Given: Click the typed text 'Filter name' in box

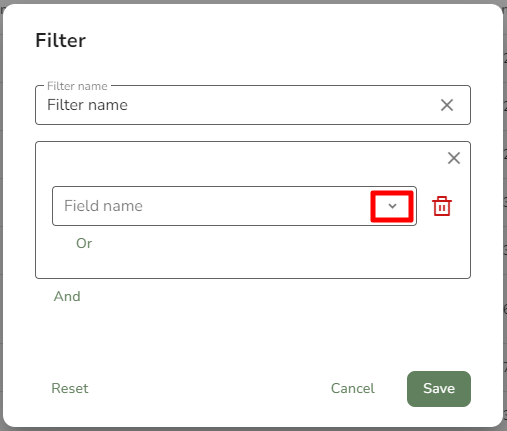Looking at the screenshot, I should pos(87,105).
